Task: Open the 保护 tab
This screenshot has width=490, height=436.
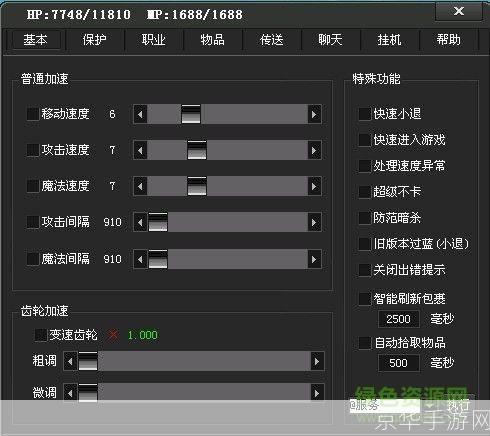Action: 95,40
